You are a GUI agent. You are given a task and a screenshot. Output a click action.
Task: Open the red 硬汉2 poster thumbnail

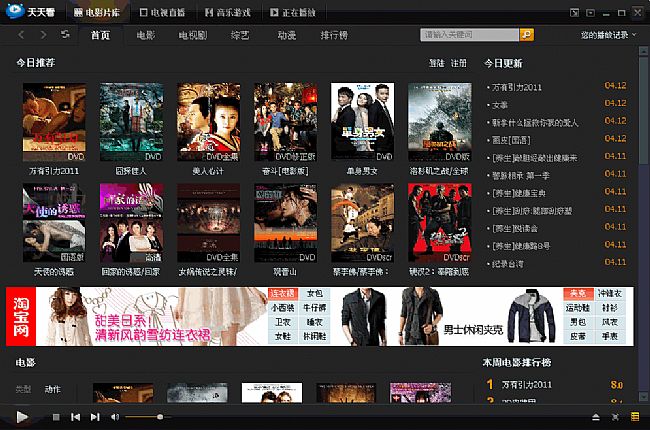tap(440, 223)
